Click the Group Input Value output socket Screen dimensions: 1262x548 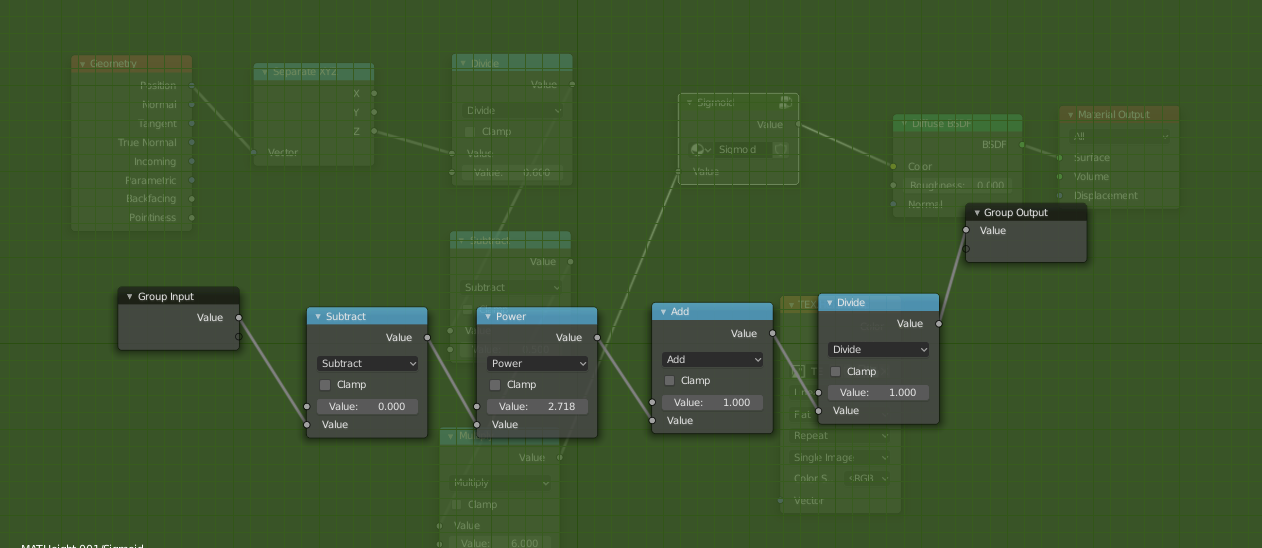(x=239, y=318)
